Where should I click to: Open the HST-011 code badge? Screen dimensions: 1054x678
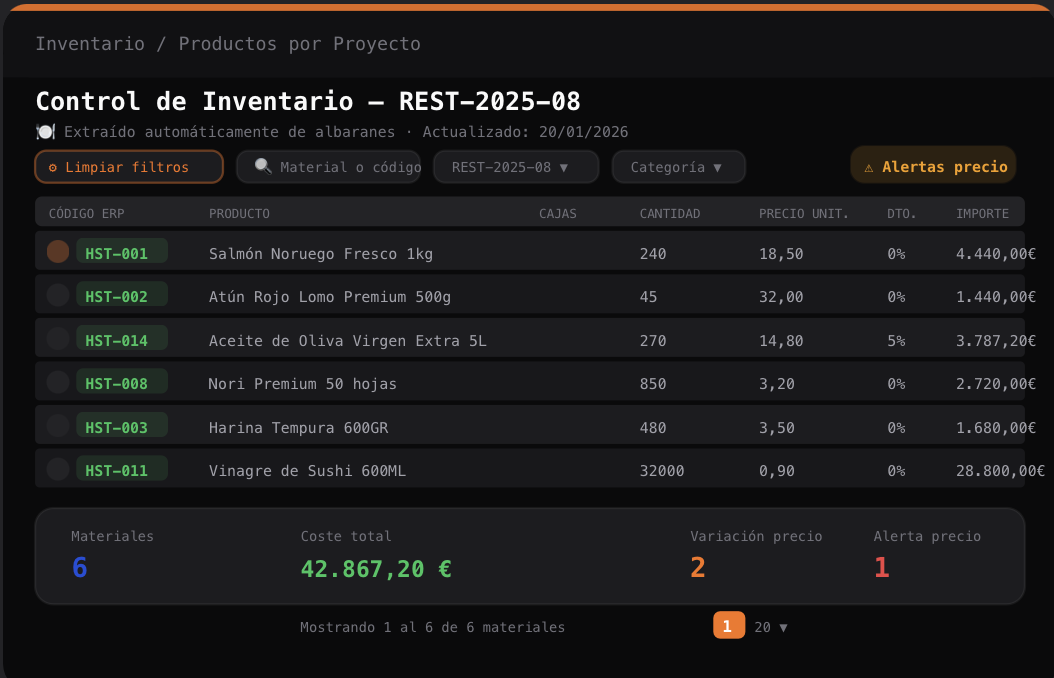(x=122, y=468)
